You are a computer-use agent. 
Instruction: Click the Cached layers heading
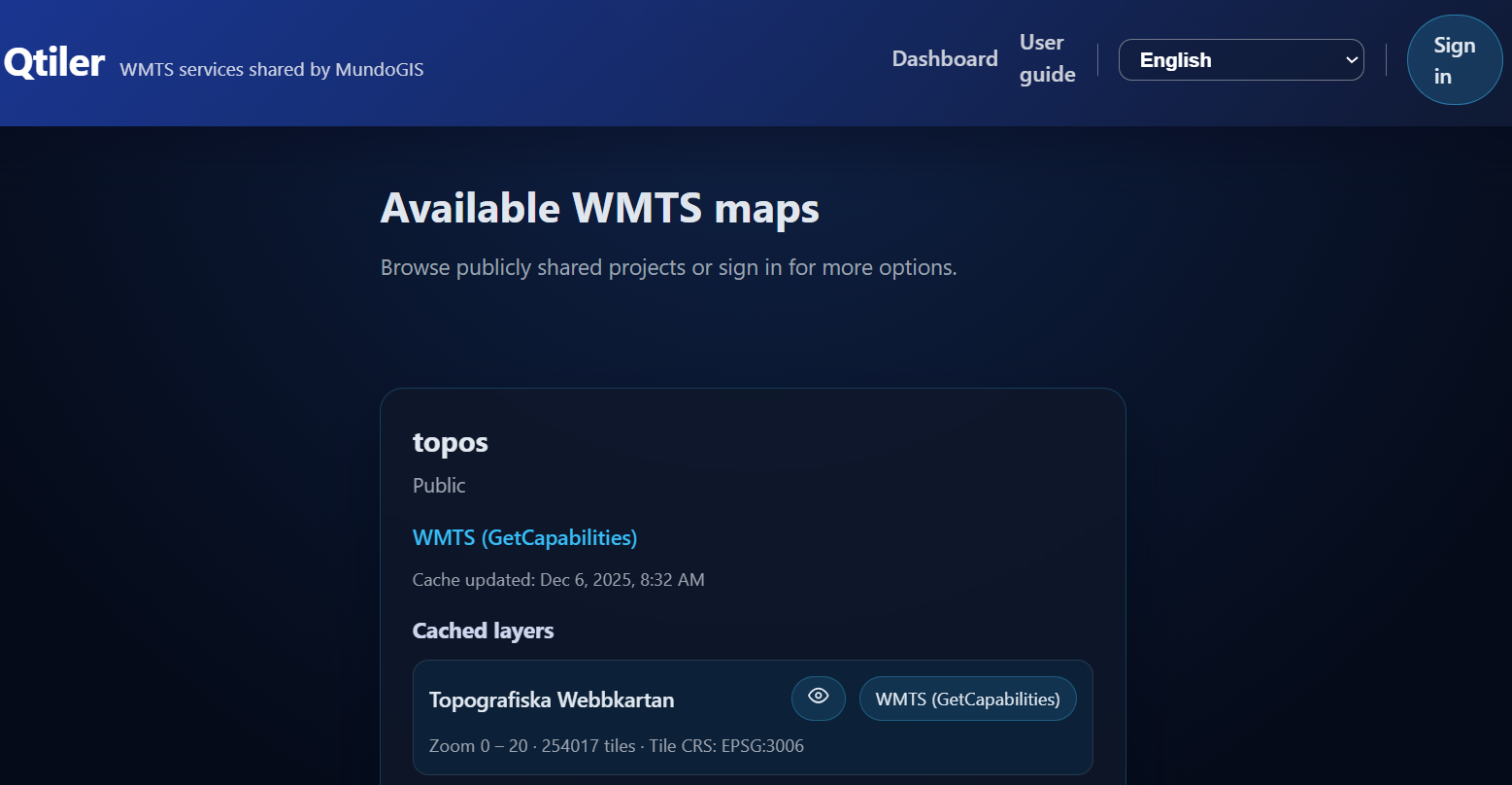click(x=483, y=631)
